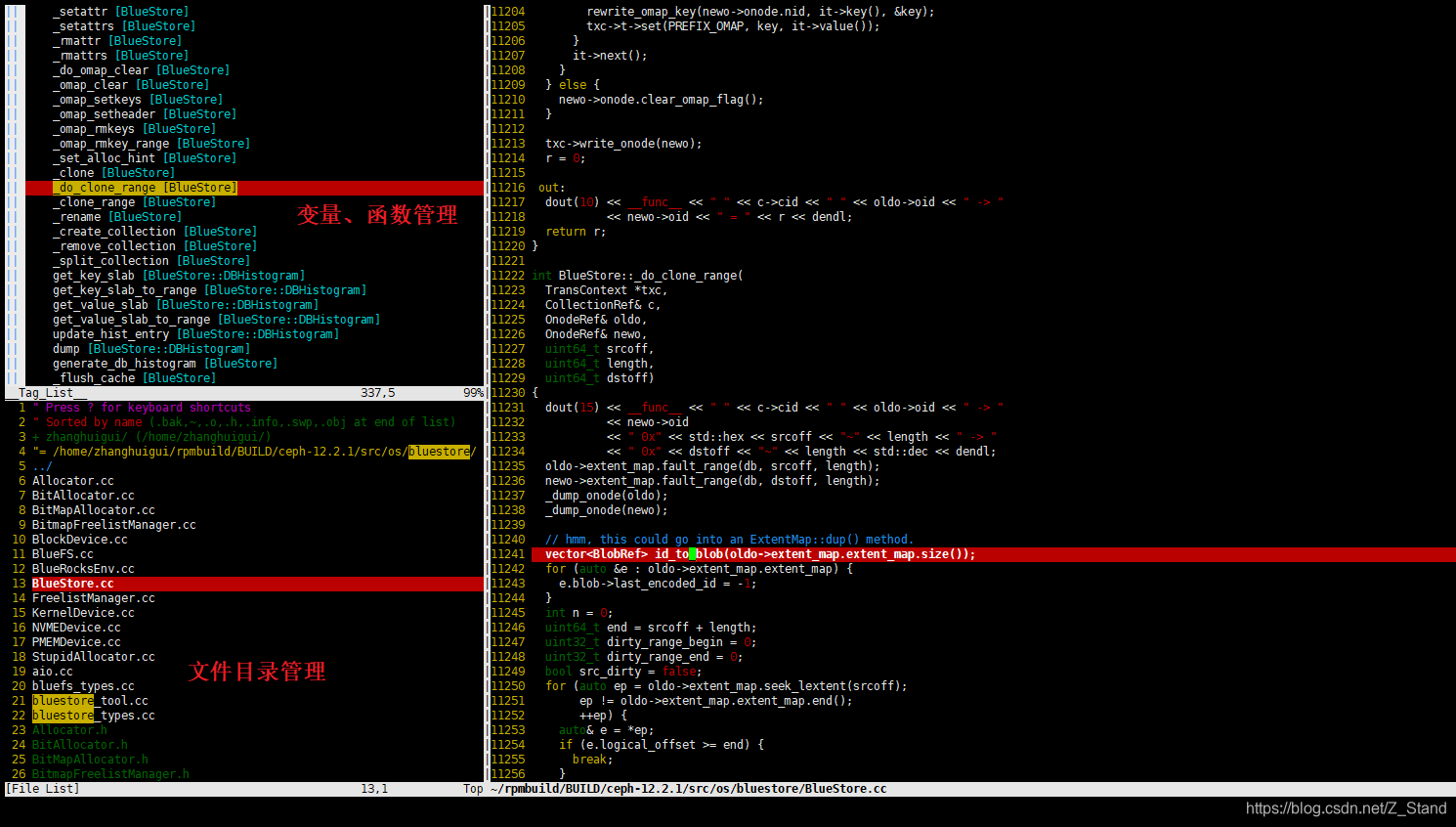
Task: Click the current directory path line
Action: click(x=254, y=452)
